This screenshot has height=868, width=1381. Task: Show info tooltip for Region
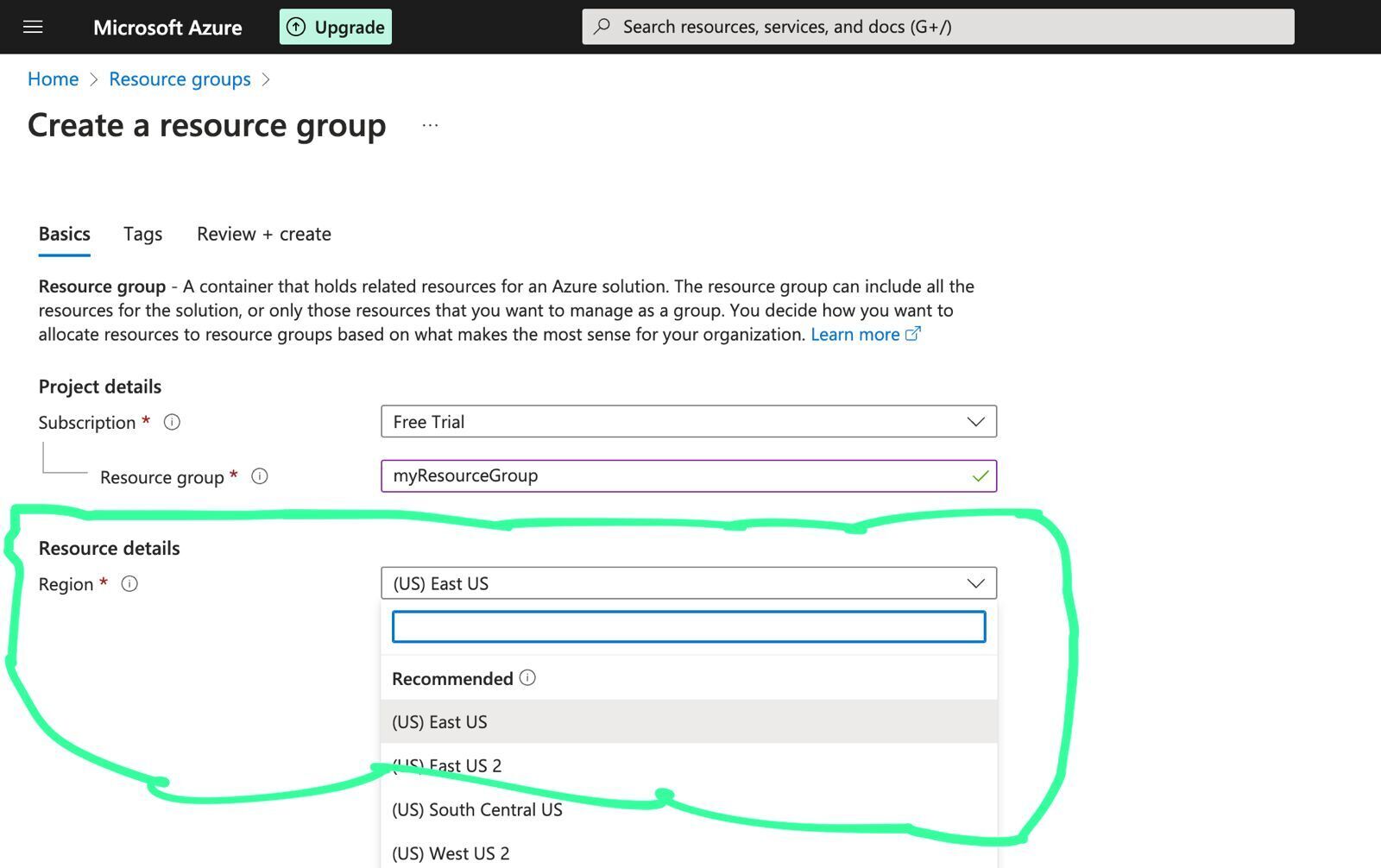coord(129,584)
